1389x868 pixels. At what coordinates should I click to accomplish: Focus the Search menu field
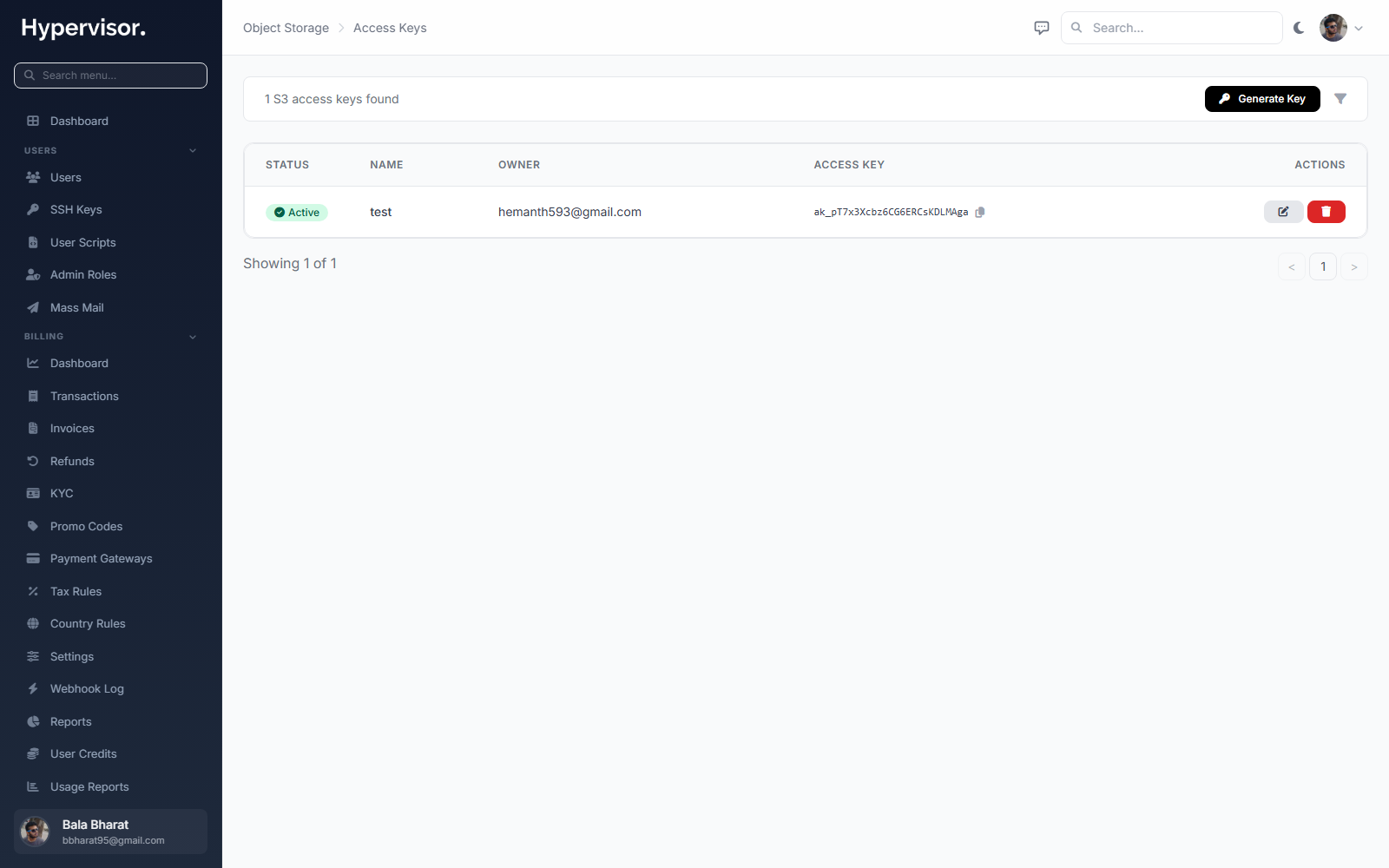(110, 76)
